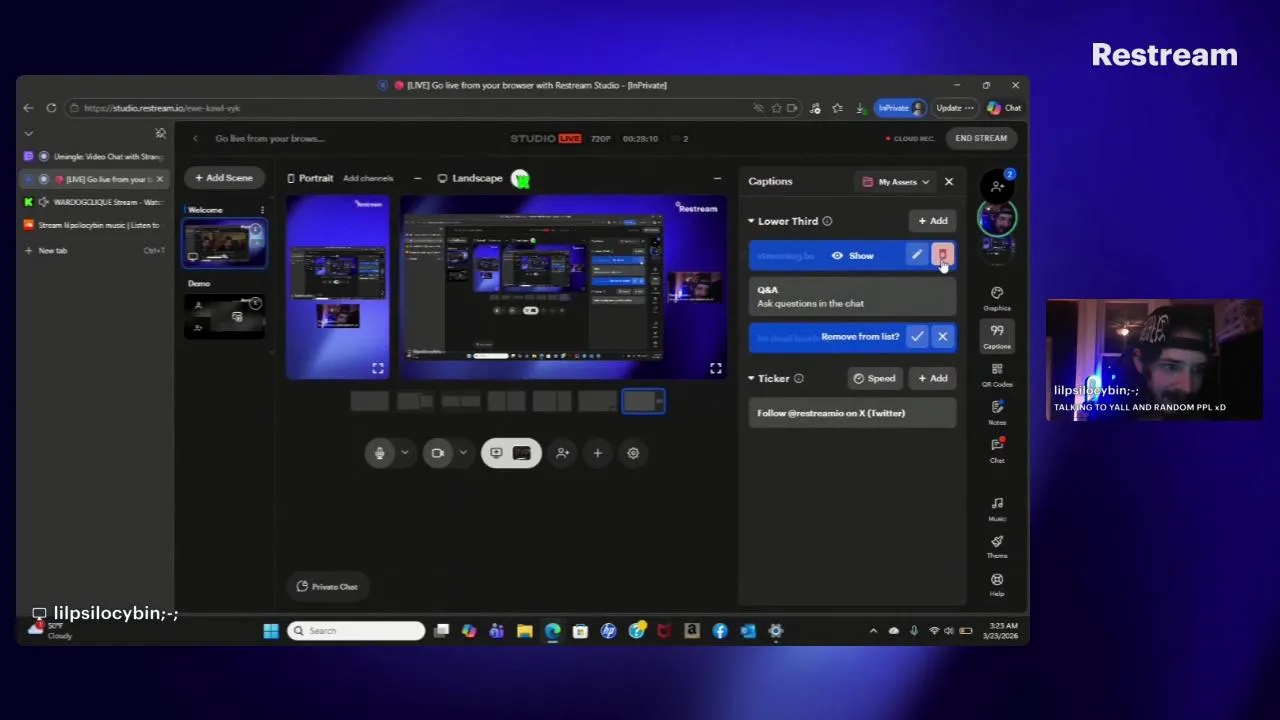Screen dimensions: 1280x720
Task: Open studio settings gear icon
Action: (633, 453)
